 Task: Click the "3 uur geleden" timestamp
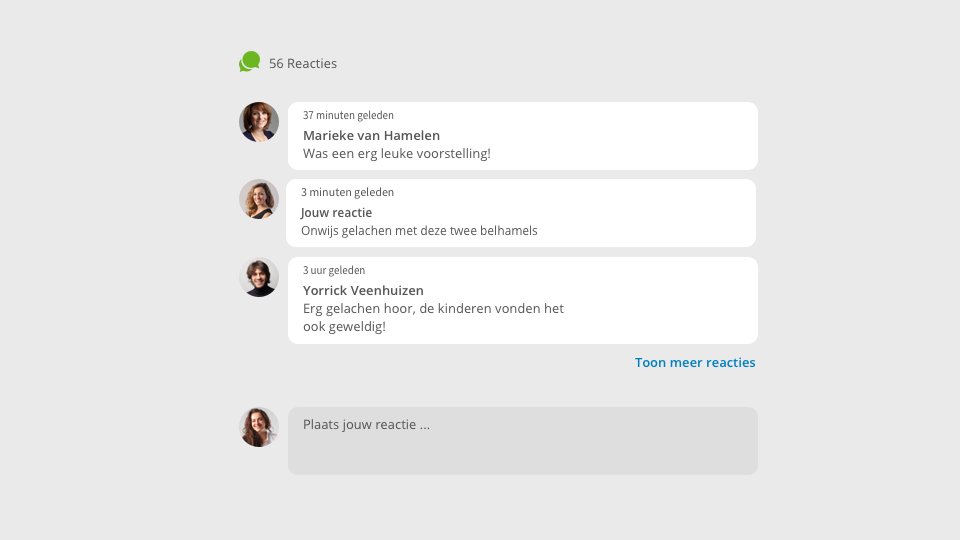[x=334, y=270]
